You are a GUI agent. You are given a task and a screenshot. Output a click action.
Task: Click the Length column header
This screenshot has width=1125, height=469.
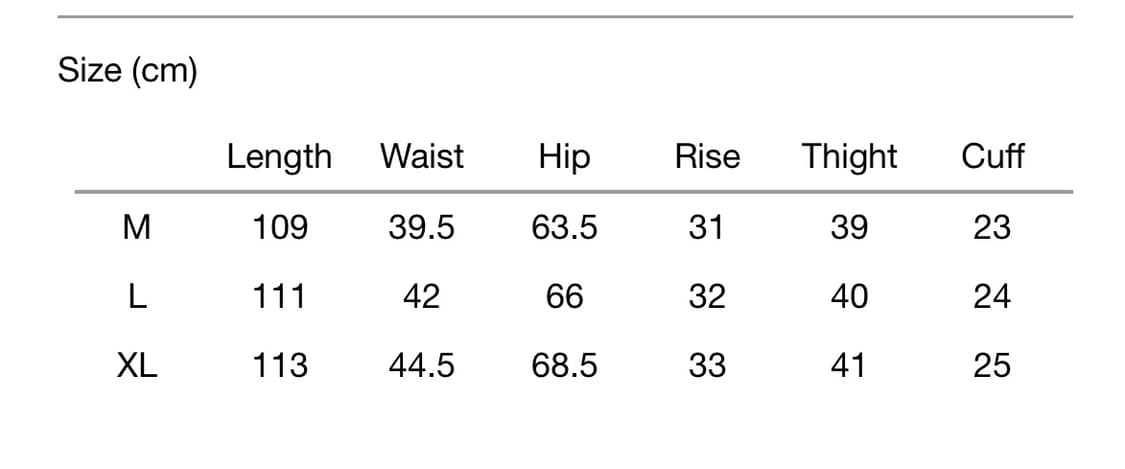(279, 157)
